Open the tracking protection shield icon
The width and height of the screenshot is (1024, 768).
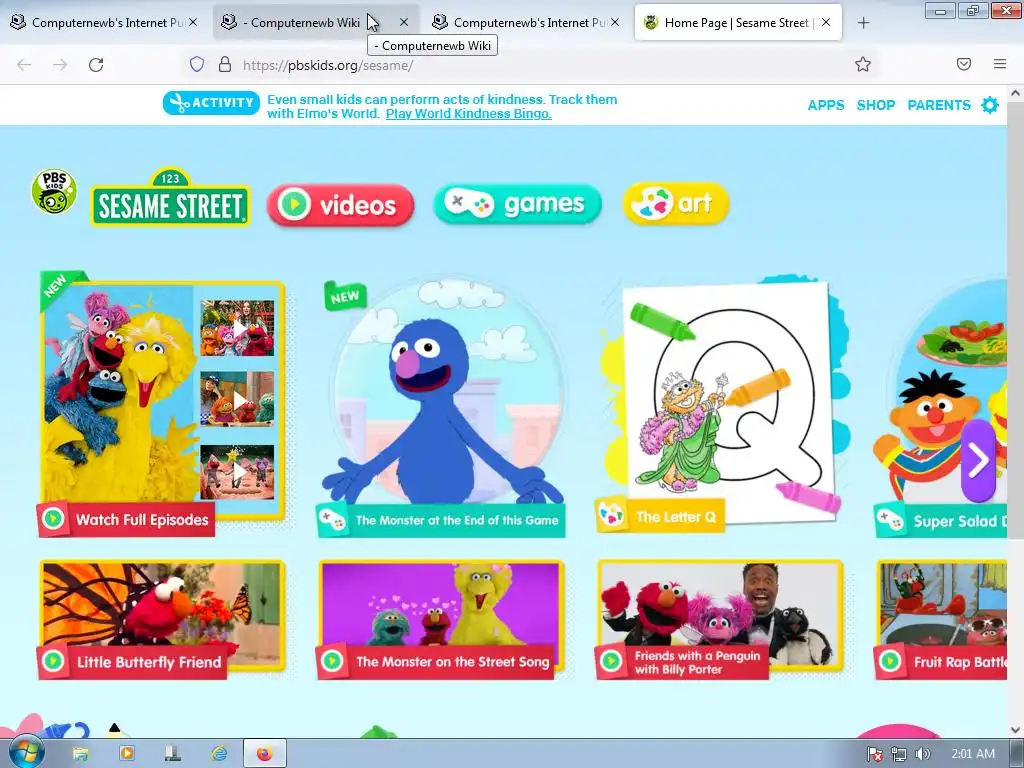(197, 64)
